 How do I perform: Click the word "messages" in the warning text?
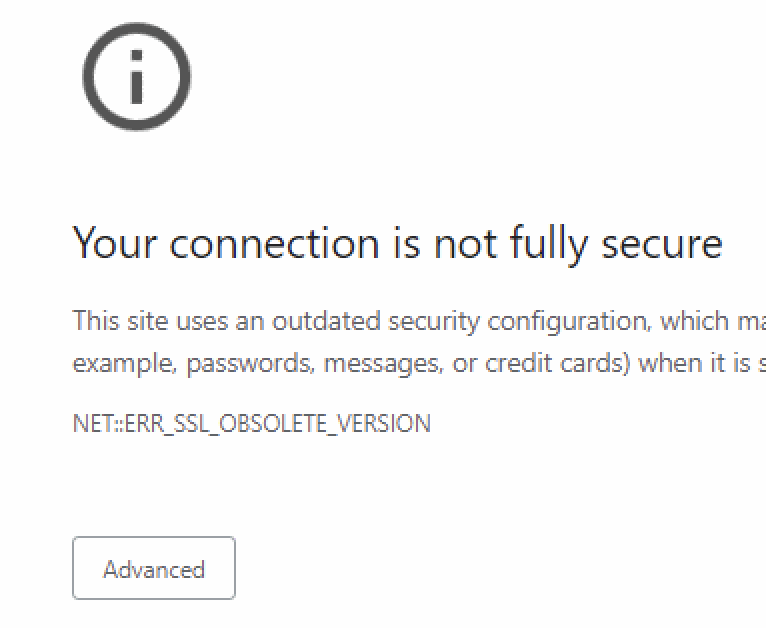click(x=383, y=364)
